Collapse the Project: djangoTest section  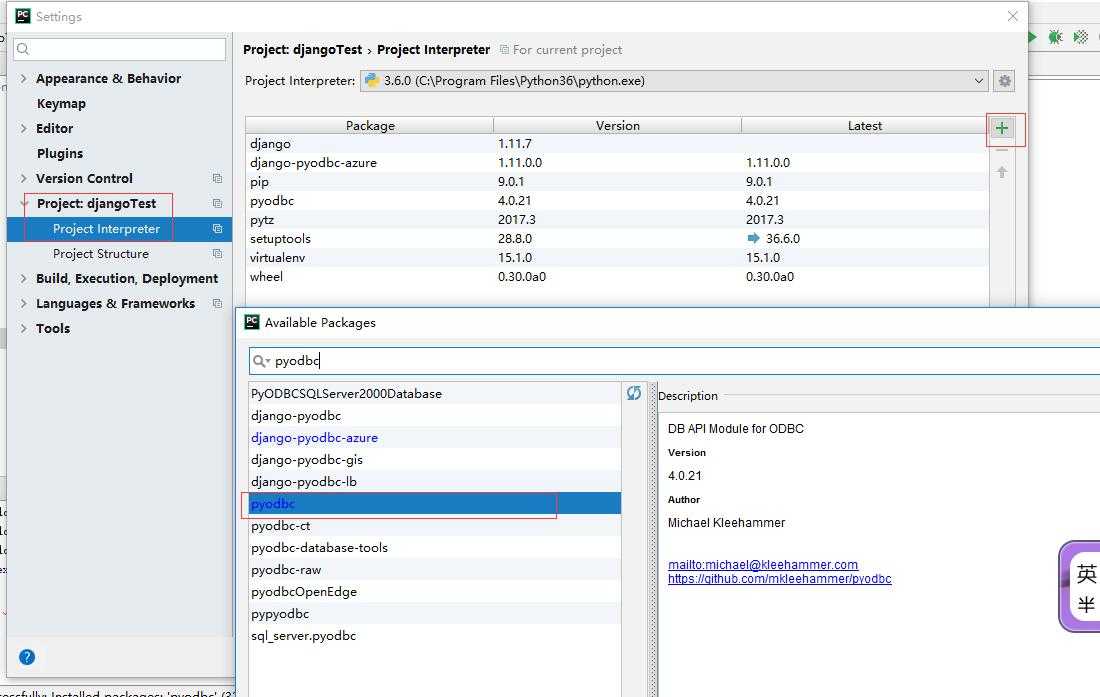23,203
